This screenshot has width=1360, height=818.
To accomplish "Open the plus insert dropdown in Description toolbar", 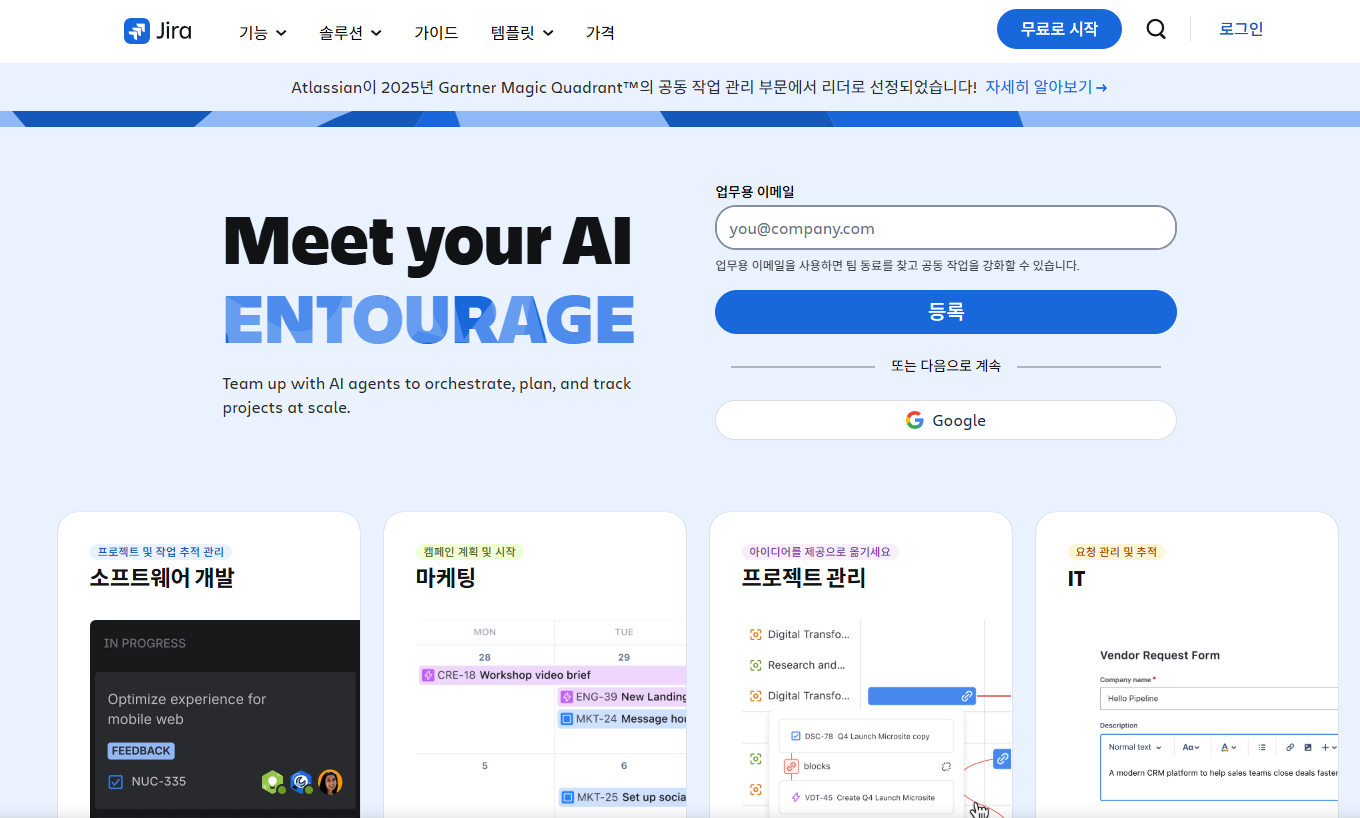I will pyautogui.click(x=1329, y=747).
